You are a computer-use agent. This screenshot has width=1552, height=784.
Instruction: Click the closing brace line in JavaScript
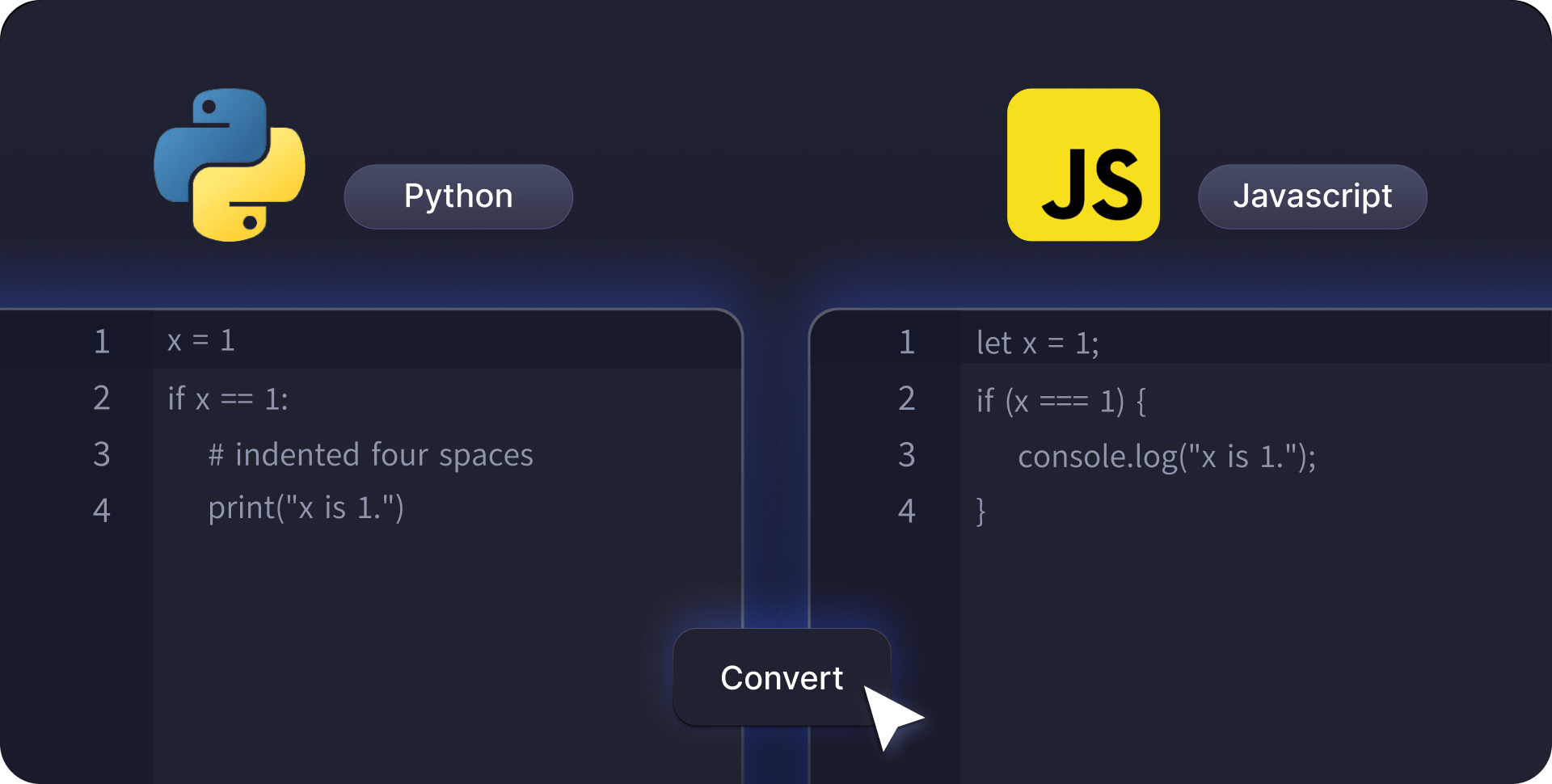point(981,511)
